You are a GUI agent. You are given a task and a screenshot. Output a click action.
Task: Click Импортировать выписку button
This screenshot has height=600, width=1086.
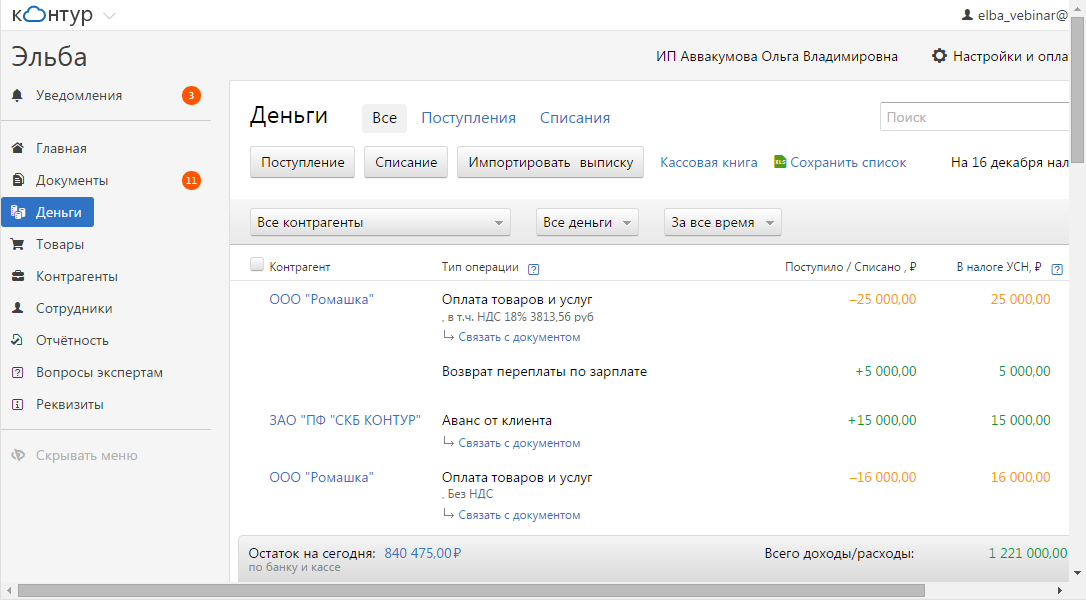tap(550, 162)
